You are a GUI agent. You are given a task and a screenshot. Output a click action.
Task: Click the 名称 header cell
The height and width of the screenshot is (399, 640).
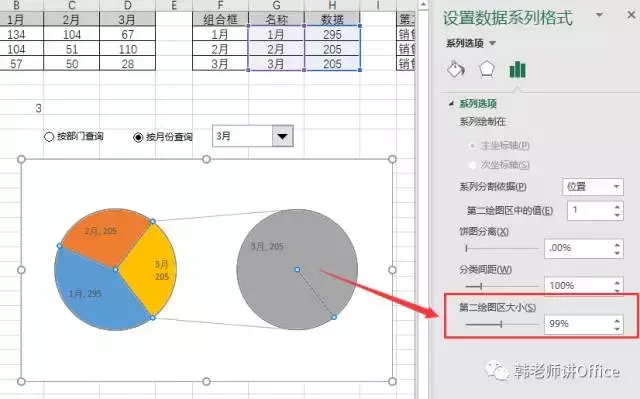click(x=276, y=19)
